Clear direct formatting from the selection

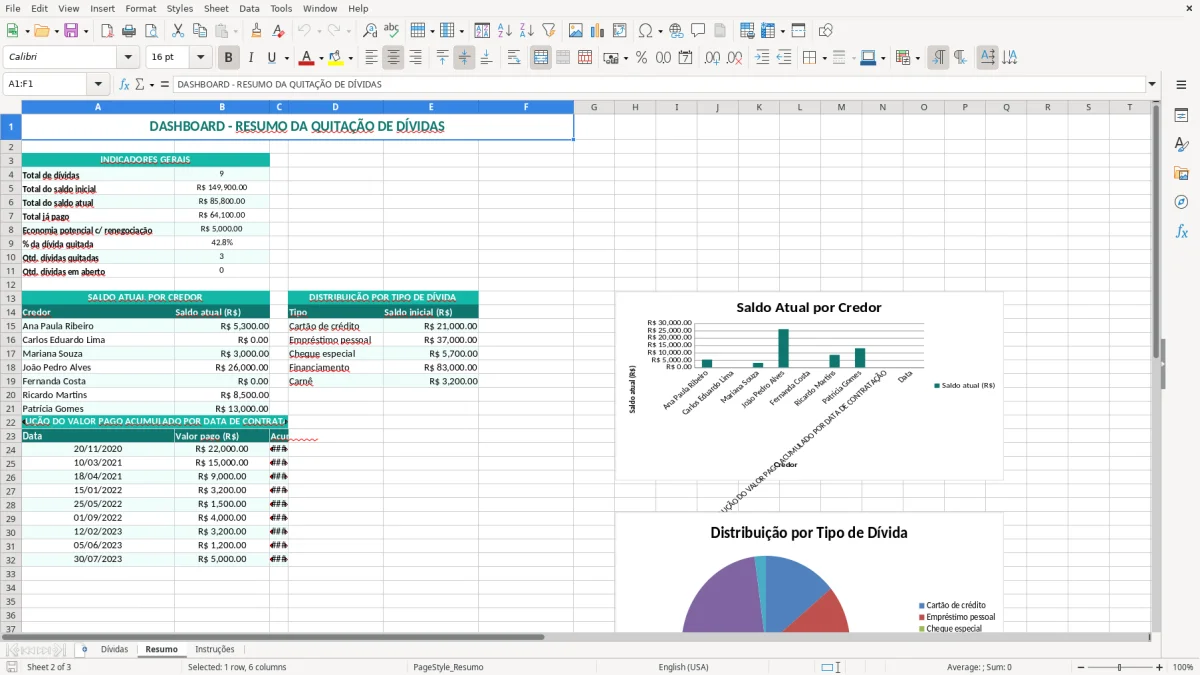(279, 31)
